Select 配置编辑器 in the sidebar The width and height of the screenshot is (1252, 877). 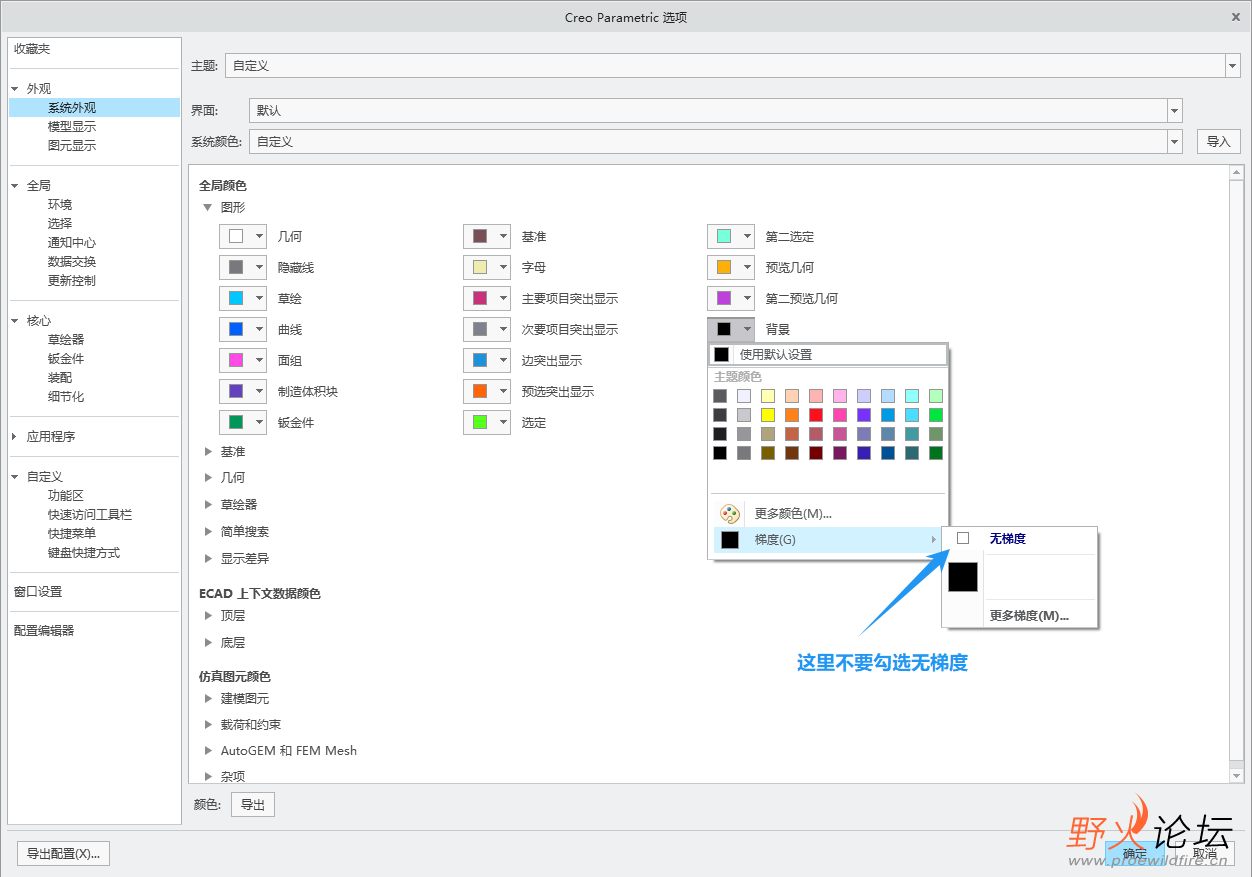44,631
